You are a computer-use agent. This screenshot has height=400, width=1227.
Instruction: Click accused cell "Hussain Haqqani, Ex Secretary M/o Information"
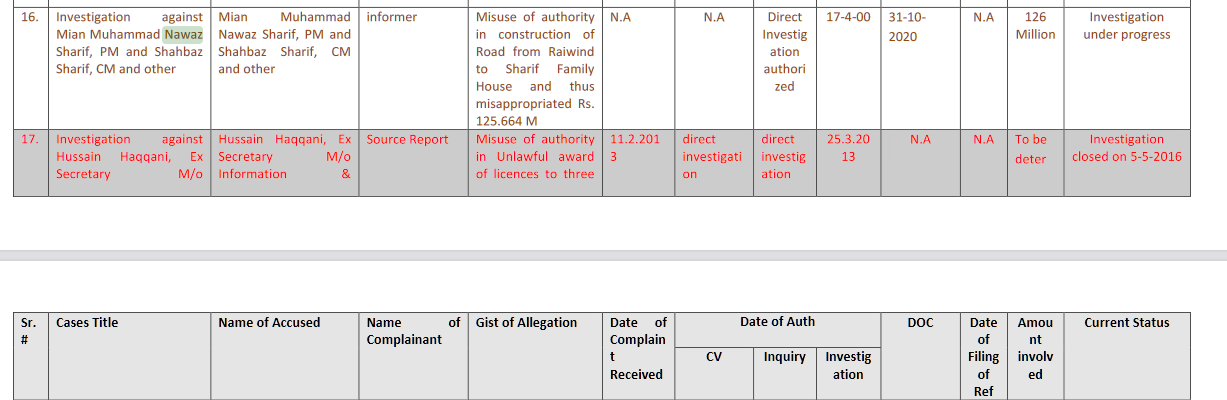pyautogui.click(x=285, y=162)
